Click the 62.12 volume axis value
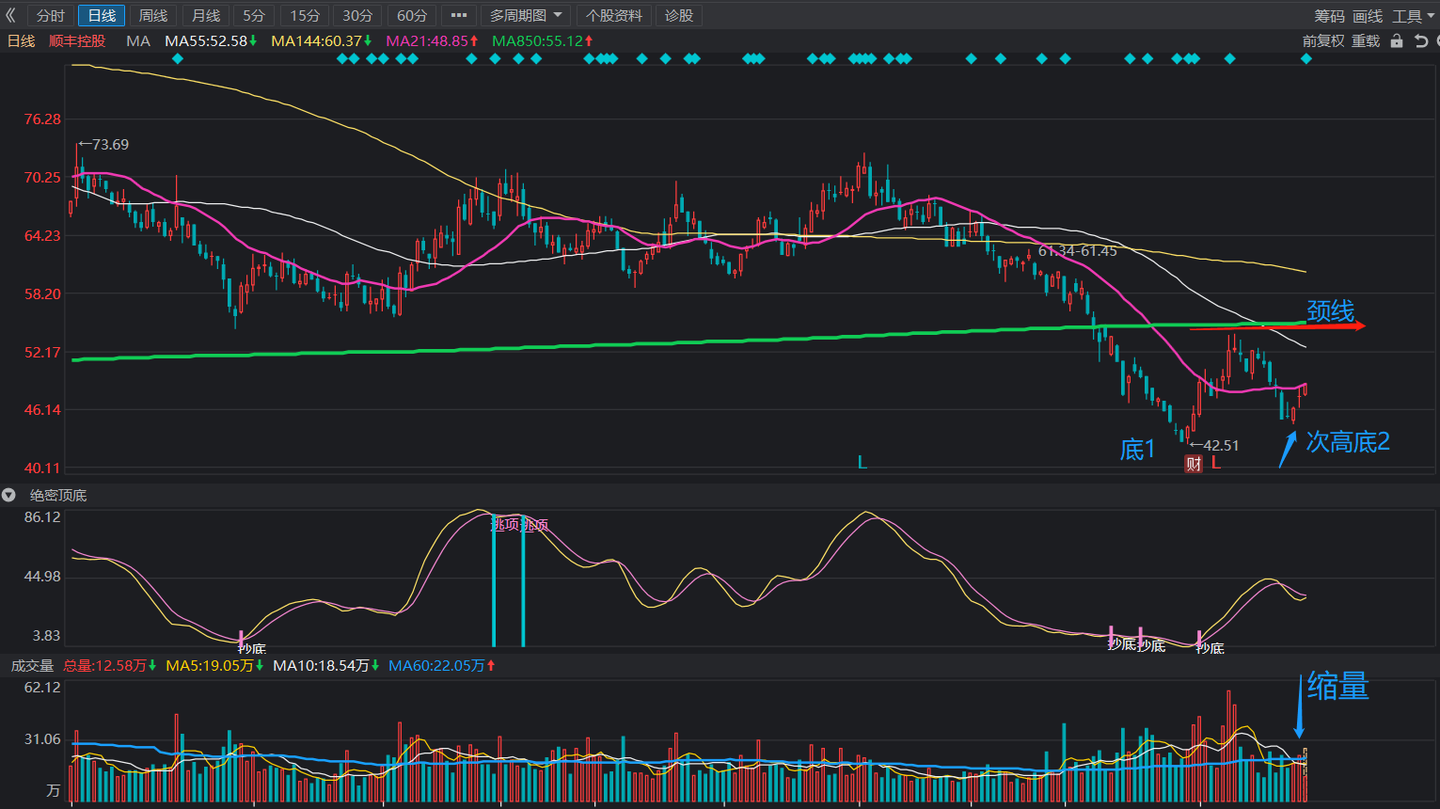 click(42, 687)
